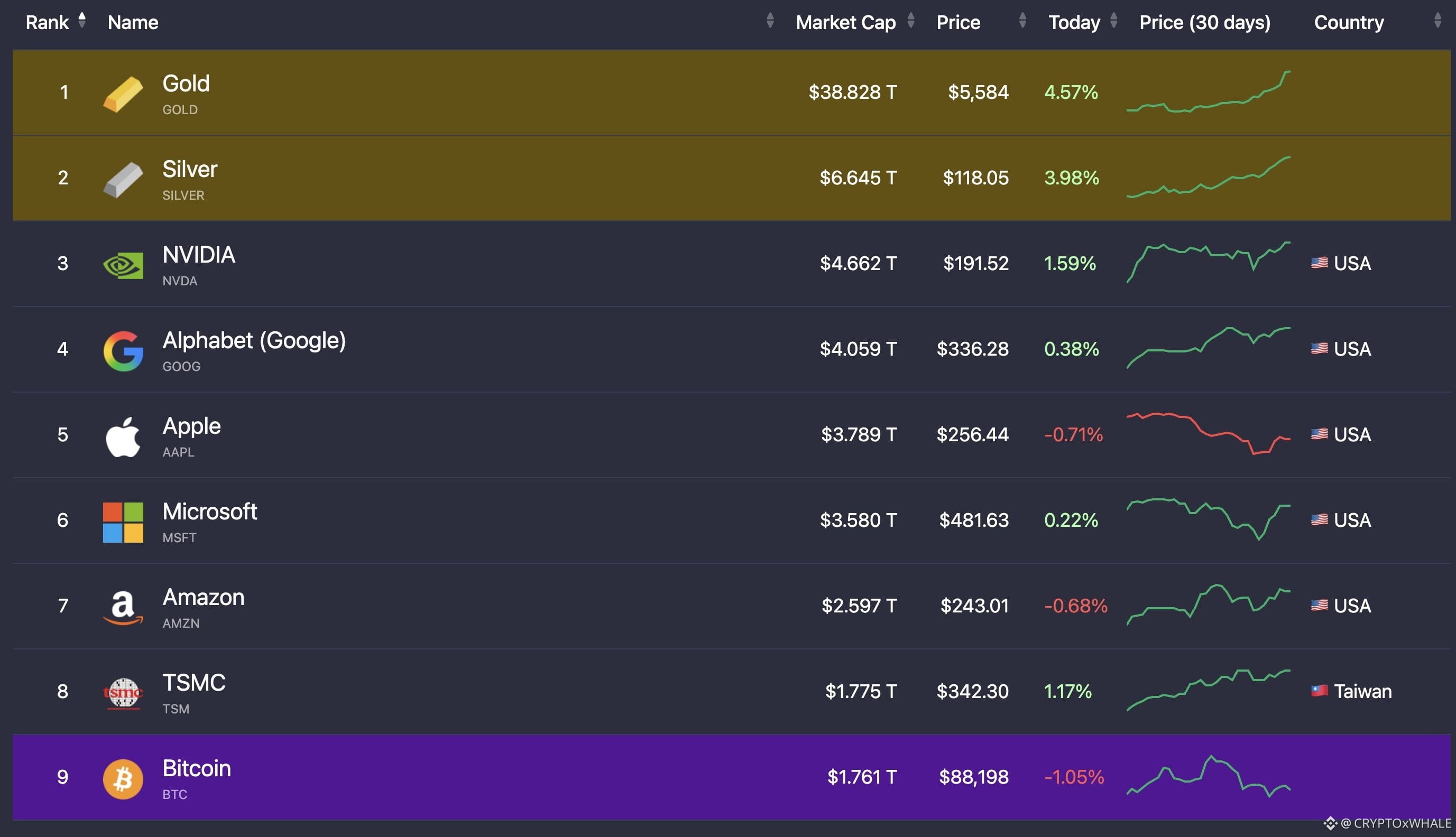Sort by Price column arrows
The width and height of the screenshot is (1456, 837).
click(1022, 21)
